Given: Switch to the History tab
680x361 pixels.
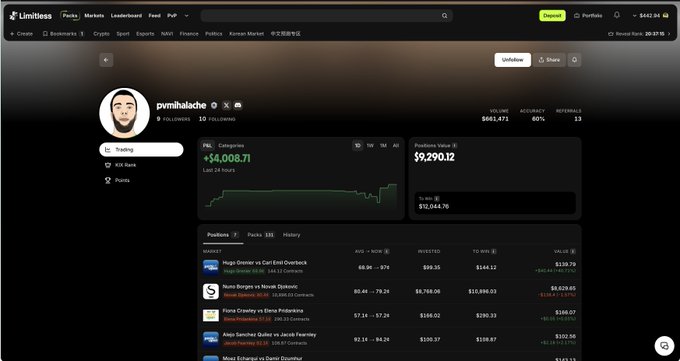Looking at the screenshot, I should point(291,235).
